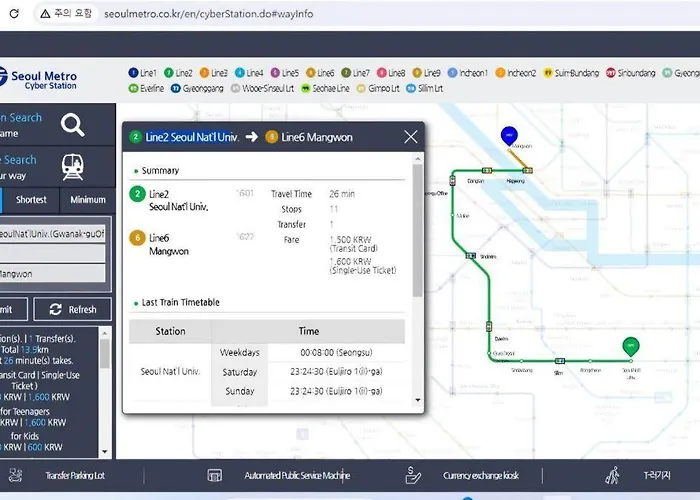This screenshot has height=500, width=700.
Task: Click the Line2 green circle in summary
Action: [138, 194]
